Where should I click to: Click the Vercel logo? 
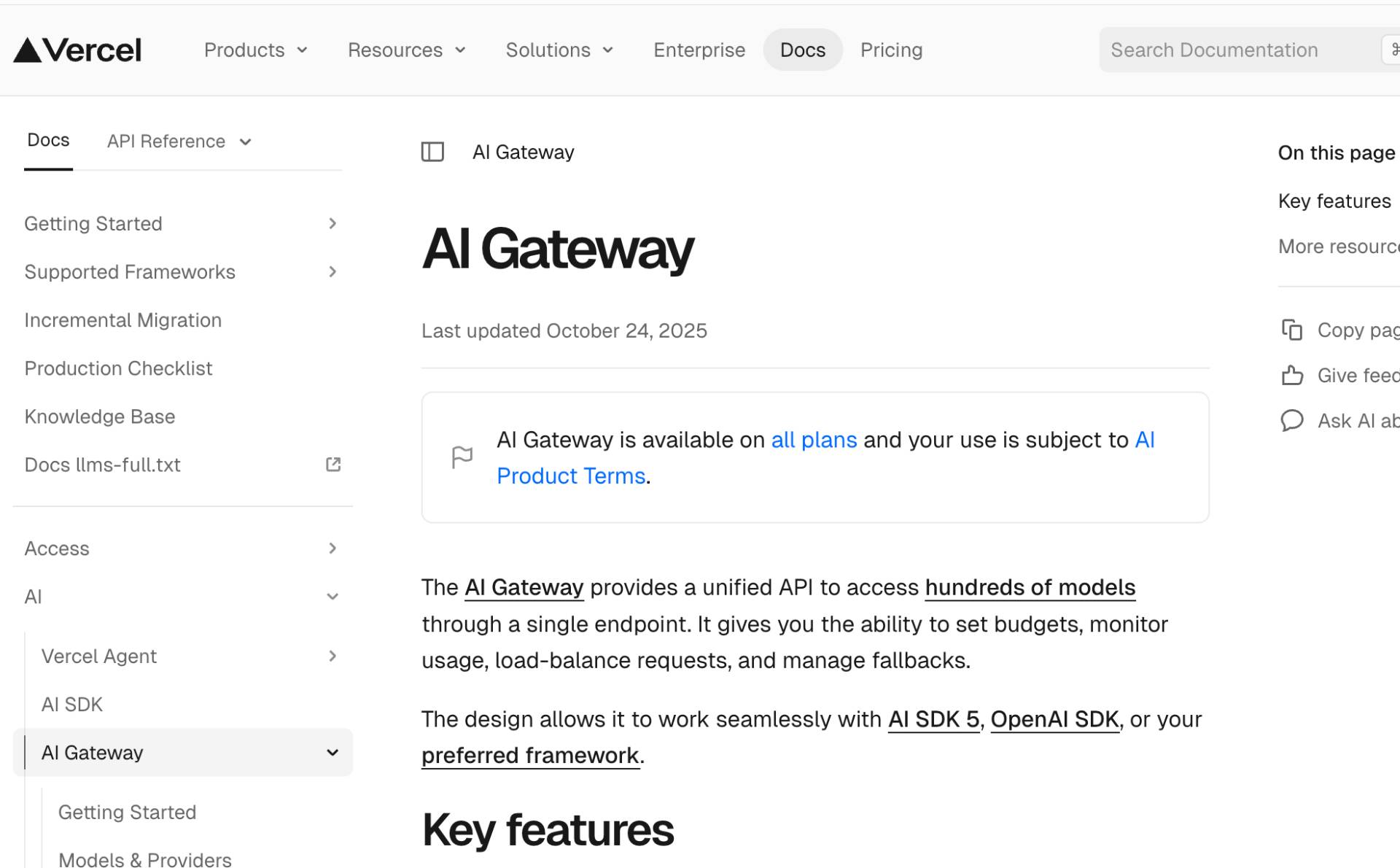coord(77,50)
